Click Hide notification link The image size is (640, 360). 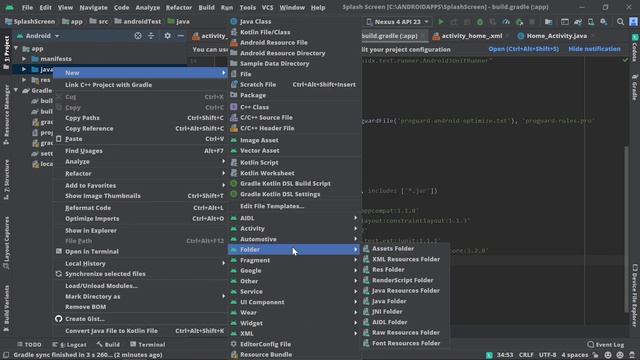tap(594, 49)
